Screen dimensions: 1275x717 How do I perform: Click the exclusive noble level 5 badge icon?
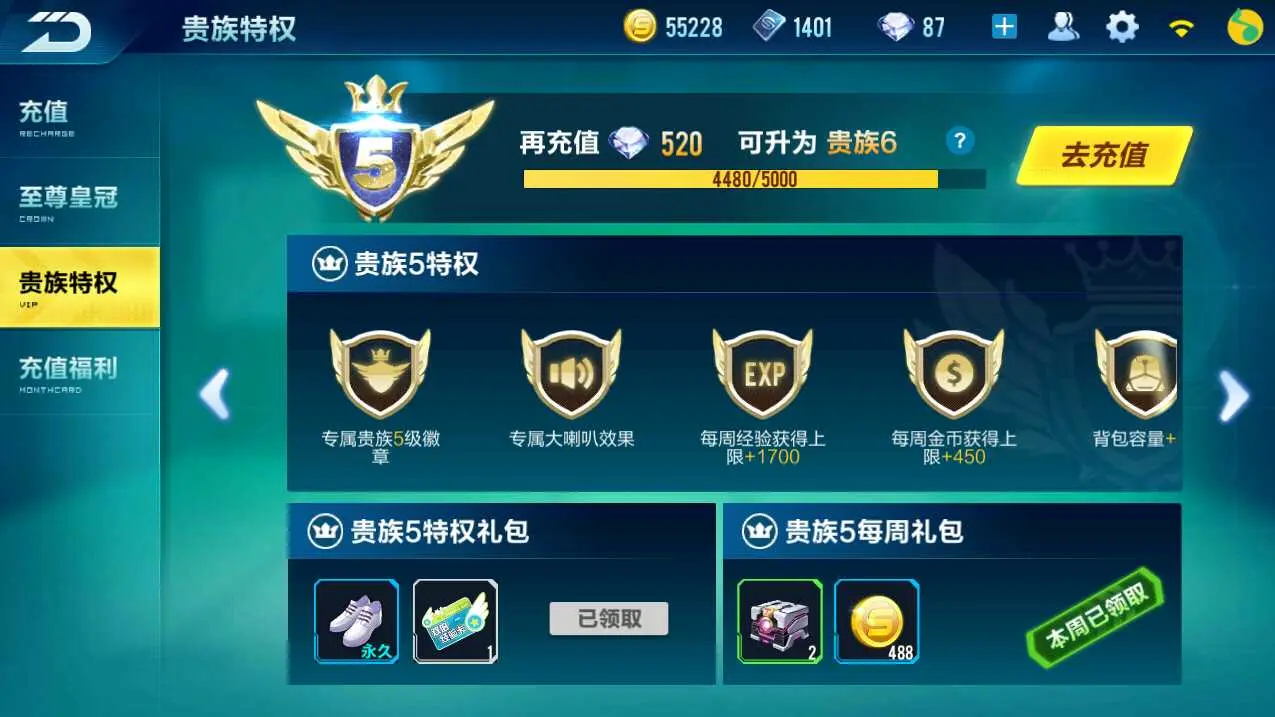coord(380,373)
